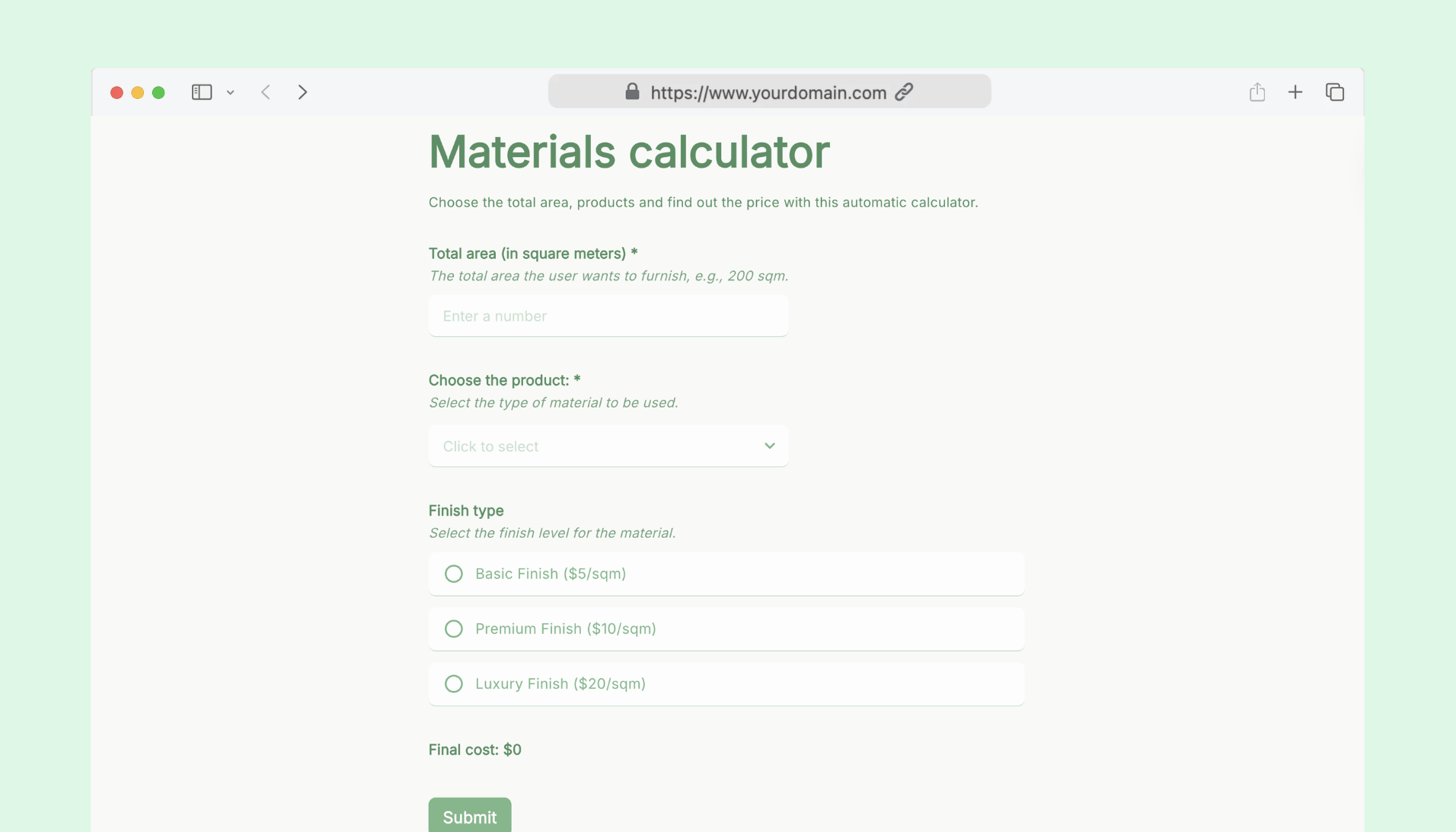1456x832 pixels.
Task: Click the green fullscreen window button
Action: click(x=158, y=92)
